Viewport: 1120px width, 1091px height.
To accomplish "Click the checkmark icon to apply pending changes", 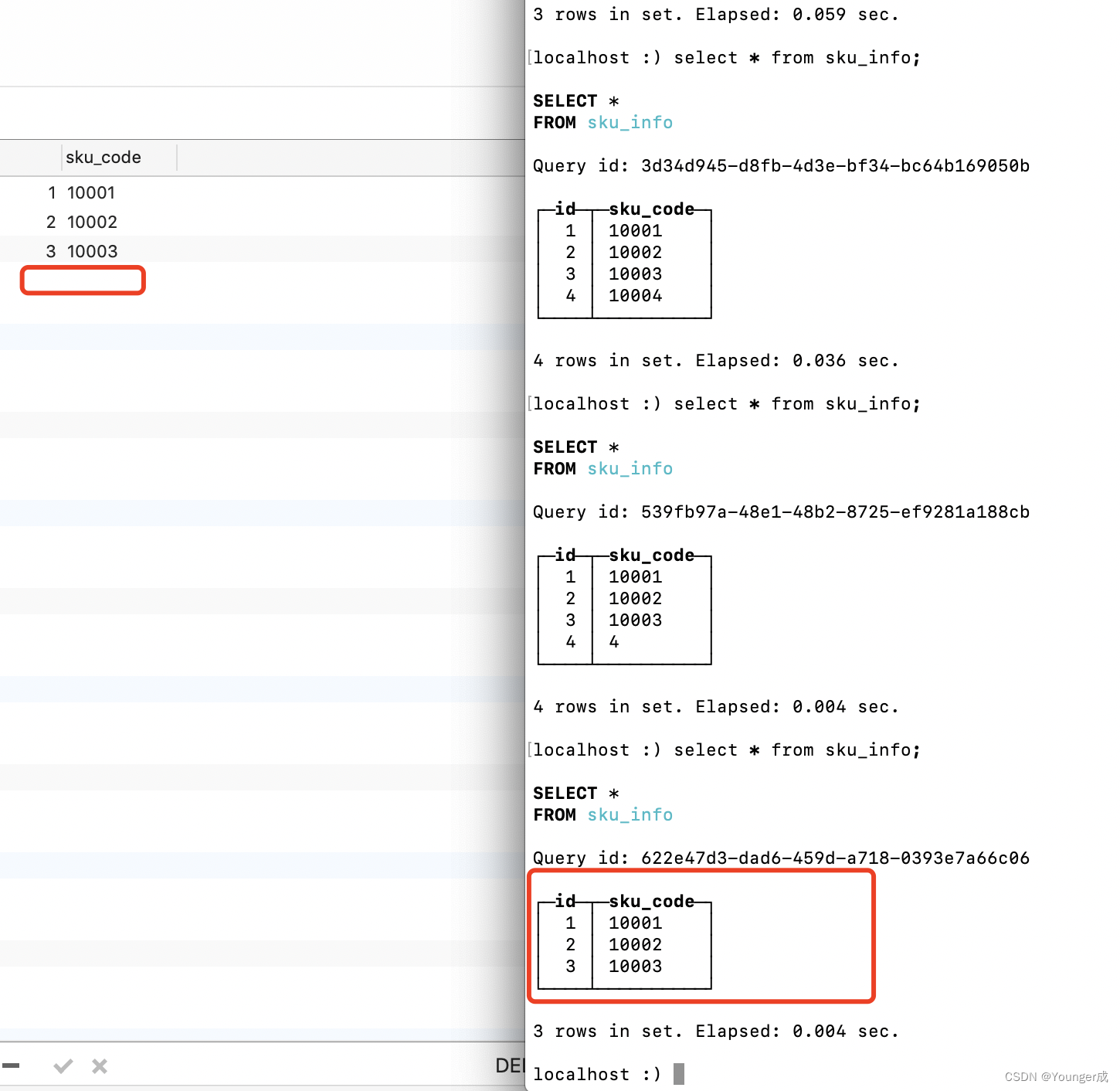I will pos(63,1066).
